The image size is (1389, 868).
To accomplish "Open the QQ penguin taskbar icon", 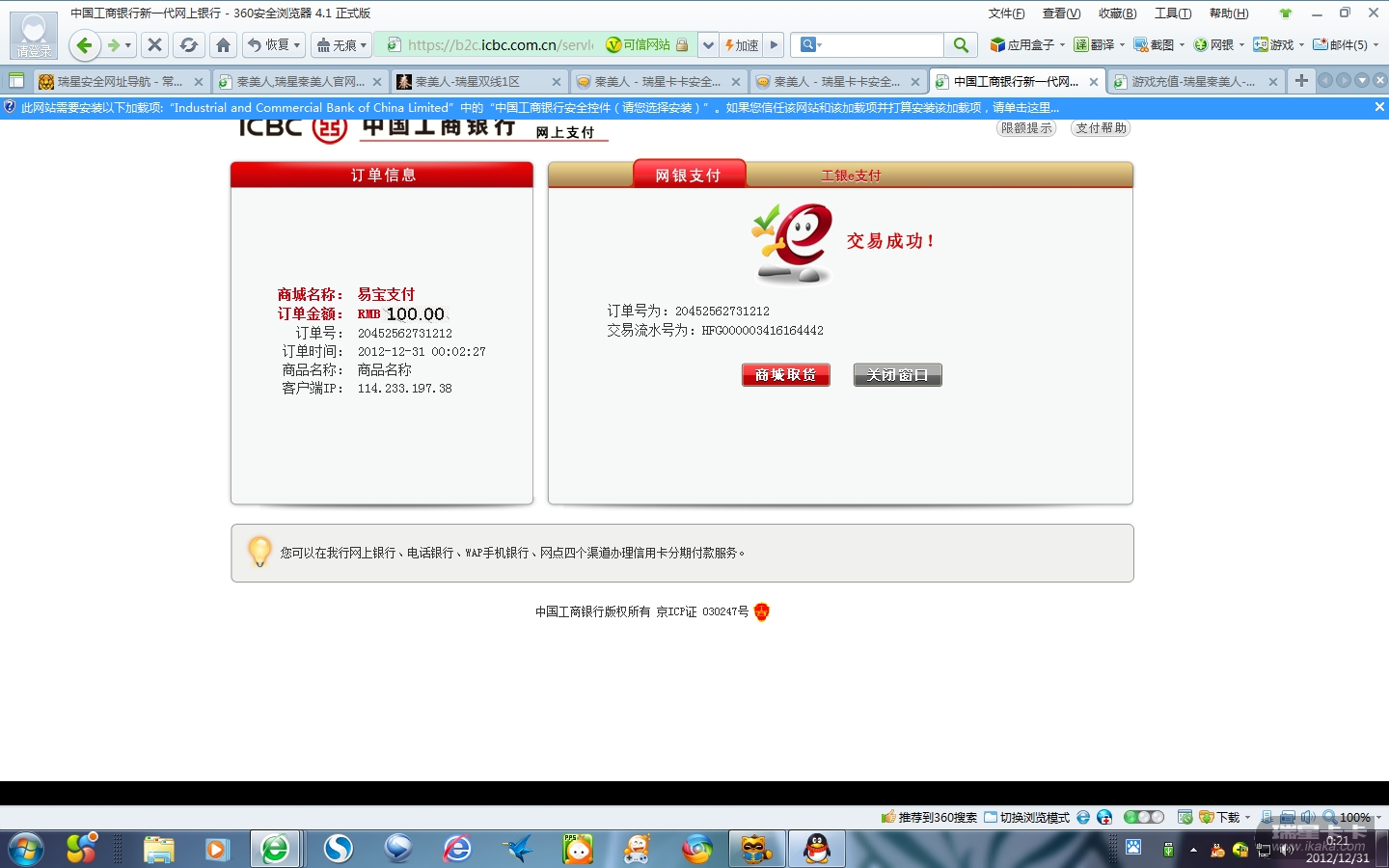I will click(817, 850).
